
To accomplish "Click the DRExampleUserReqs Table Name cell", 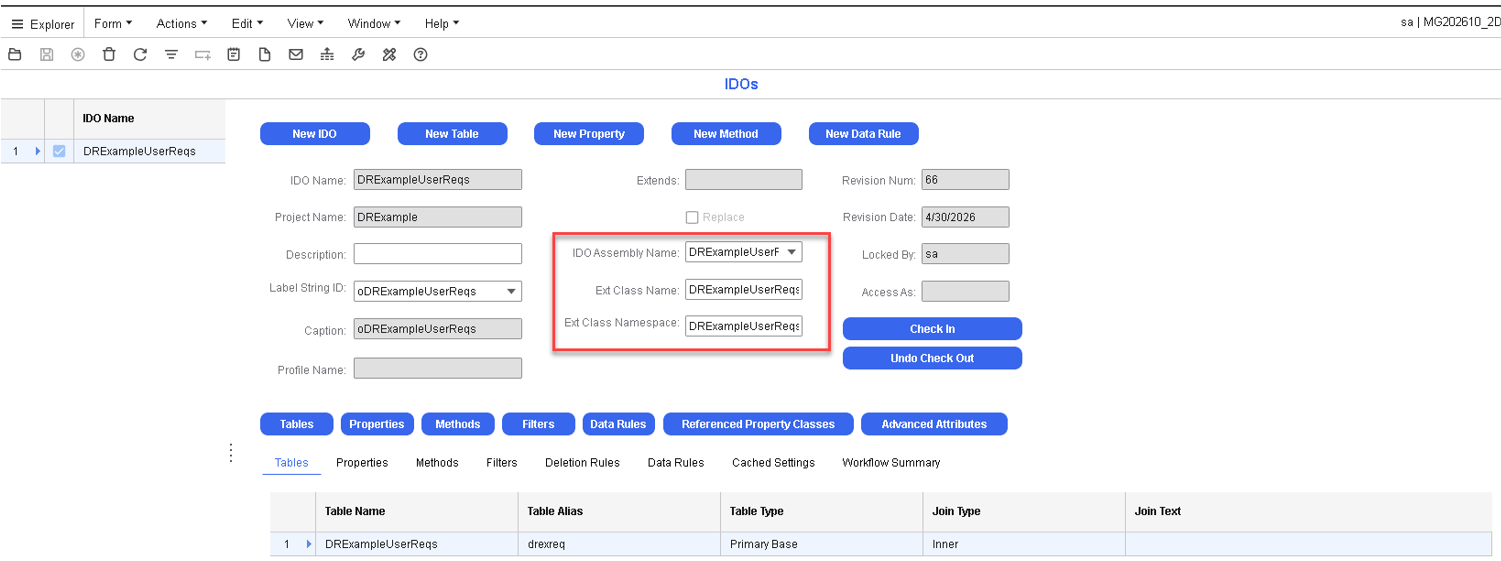I will 417,544.
